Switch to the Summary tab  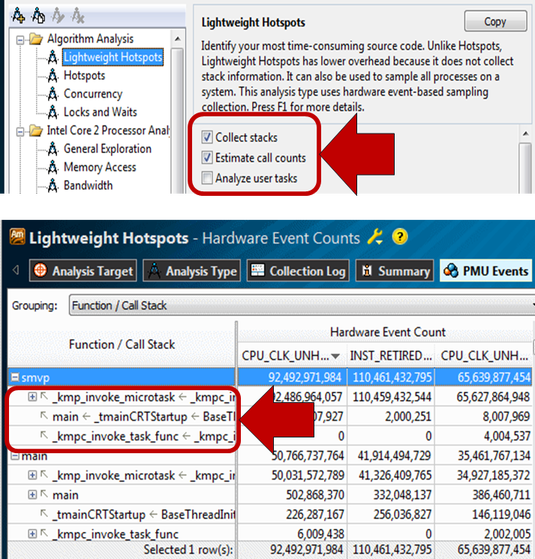coord(395,271)
